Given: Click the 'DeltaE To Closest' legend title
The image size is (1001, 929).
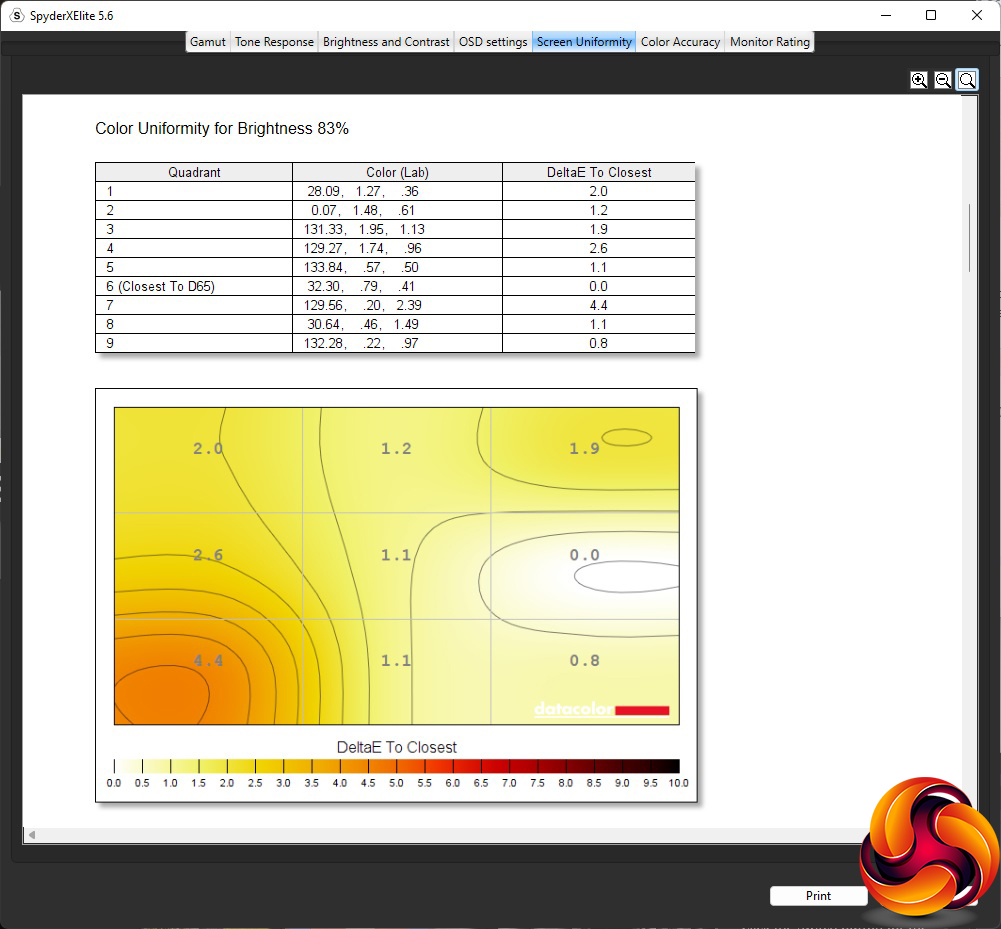Looking at the screenshot, I should [x=396, y=747].
